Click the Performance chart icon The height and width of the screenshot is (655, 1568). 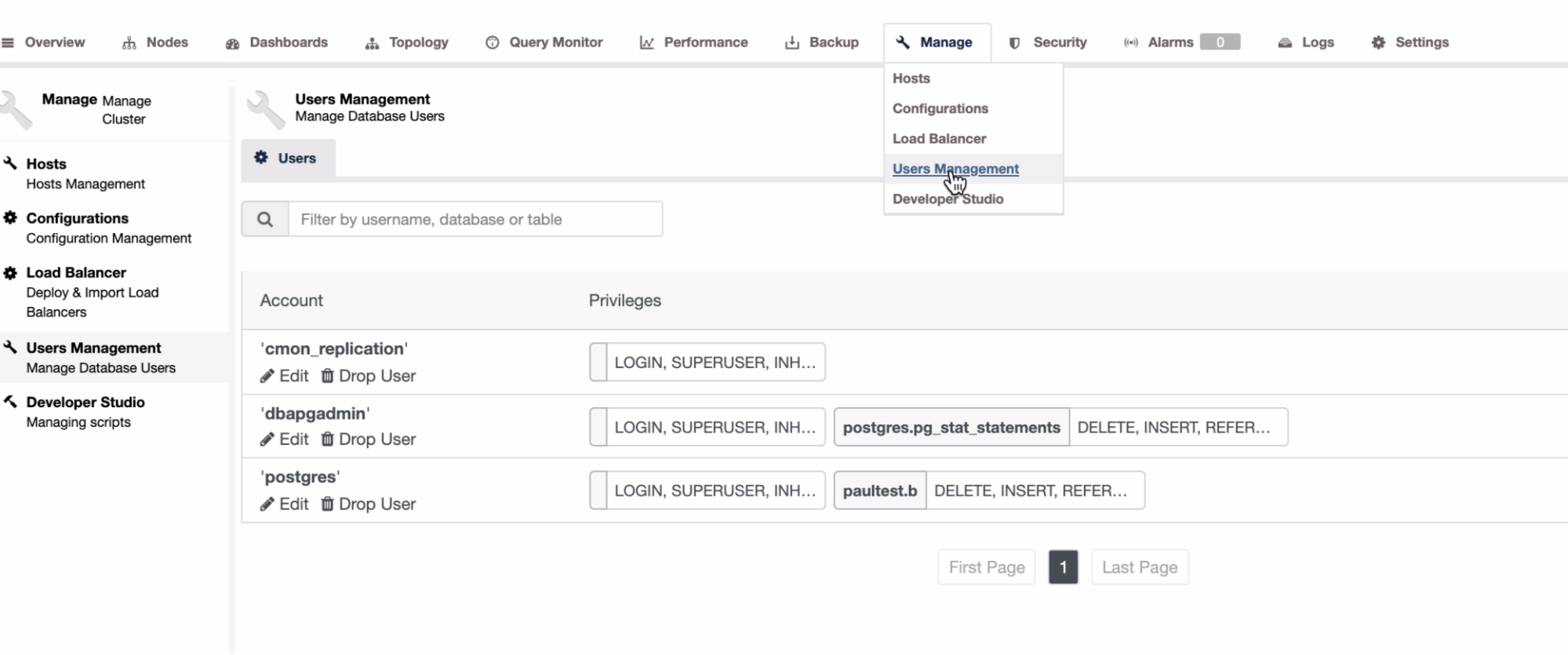647,42
